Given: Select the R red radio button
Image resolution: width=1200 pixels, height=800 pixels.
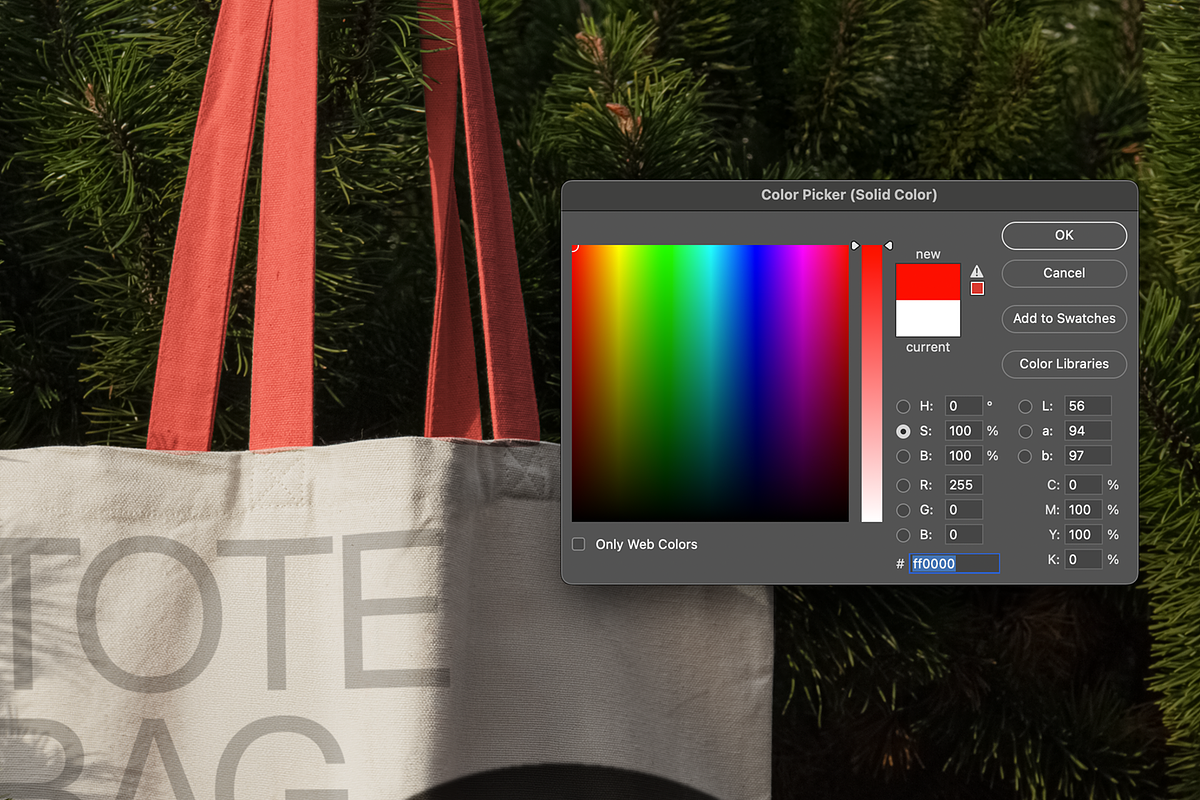Looking at the screenshot, I should click(x=904, y=485).
